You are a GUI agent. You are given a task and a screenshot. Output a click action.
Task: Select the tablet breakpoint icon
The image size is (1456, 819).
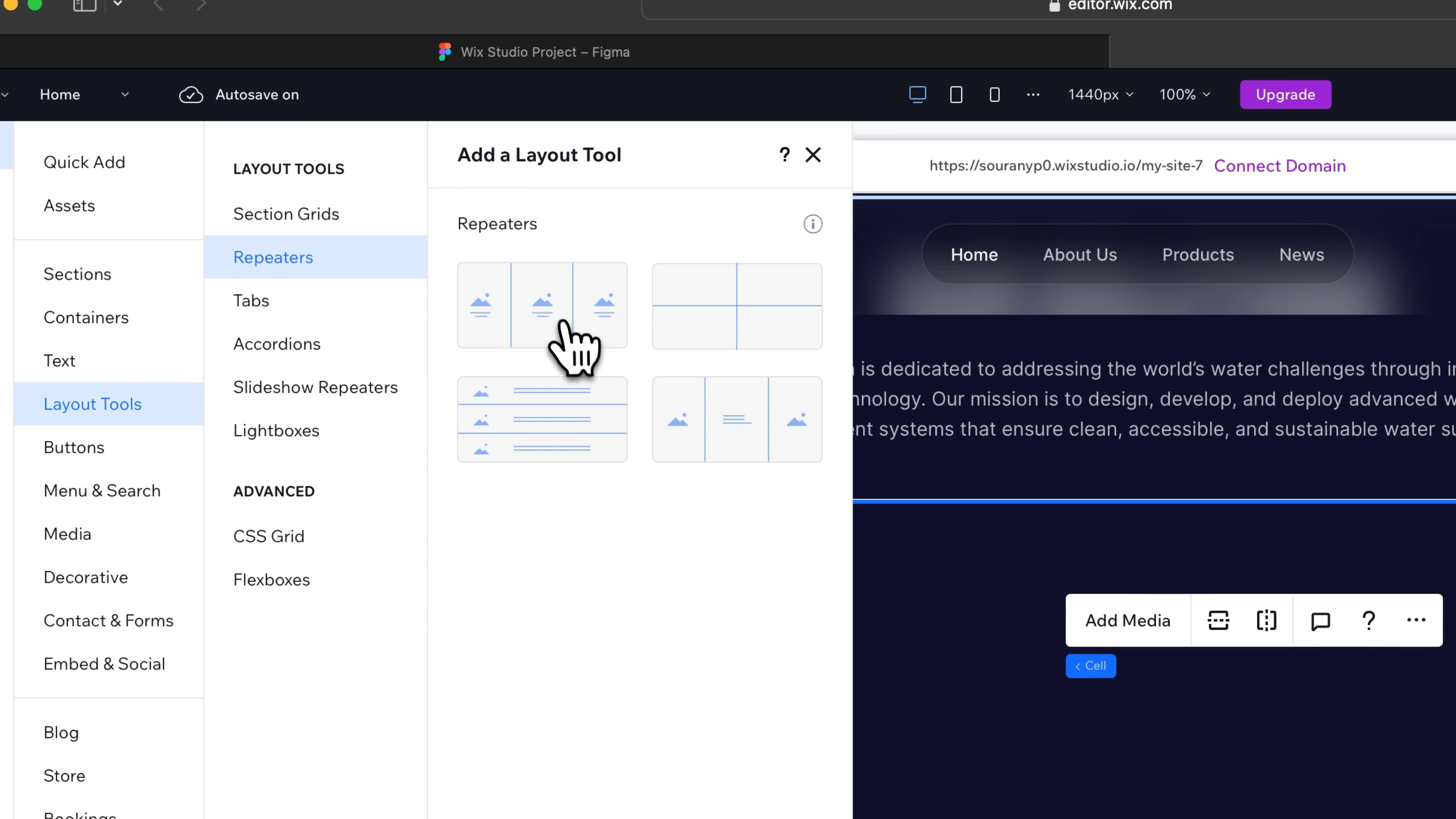[x=956, y=94]
